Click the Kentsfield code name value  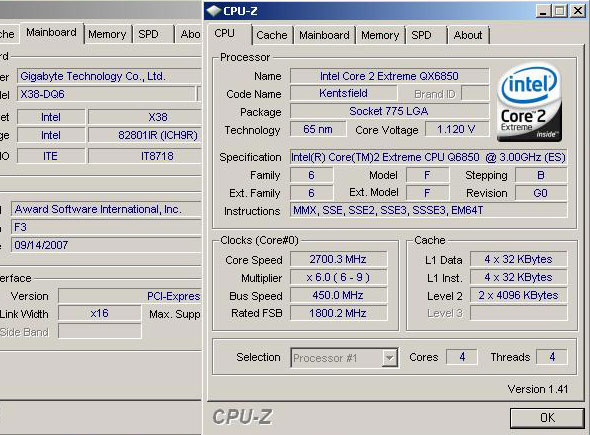[344, 93]
